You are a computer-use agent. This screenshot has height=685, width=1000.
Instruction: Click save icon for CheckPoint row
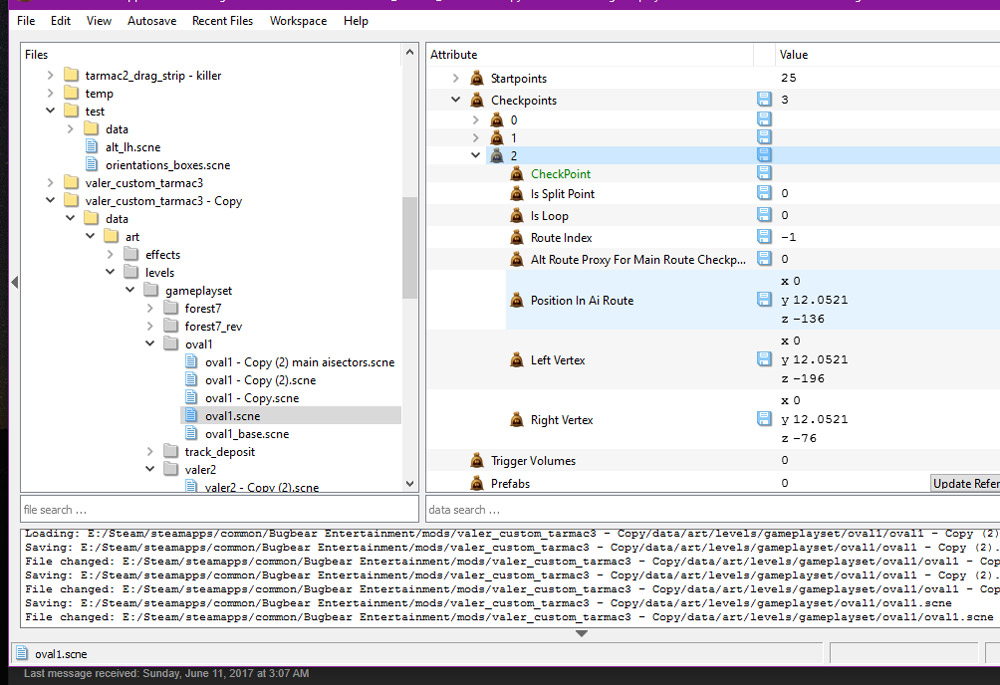[x=764, y=173]
